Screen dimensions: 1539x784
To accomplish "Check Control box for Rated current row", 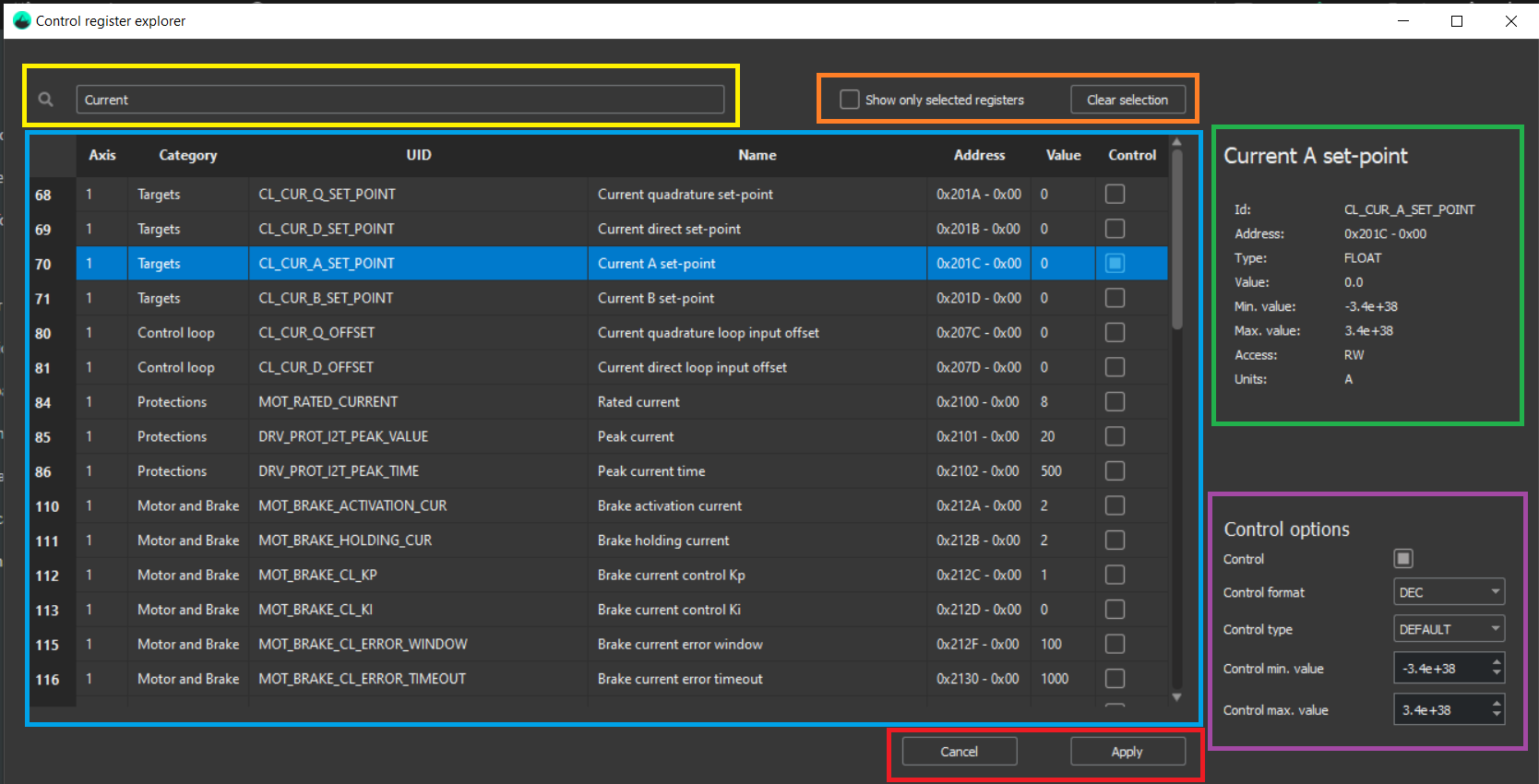I will 1115,402.
